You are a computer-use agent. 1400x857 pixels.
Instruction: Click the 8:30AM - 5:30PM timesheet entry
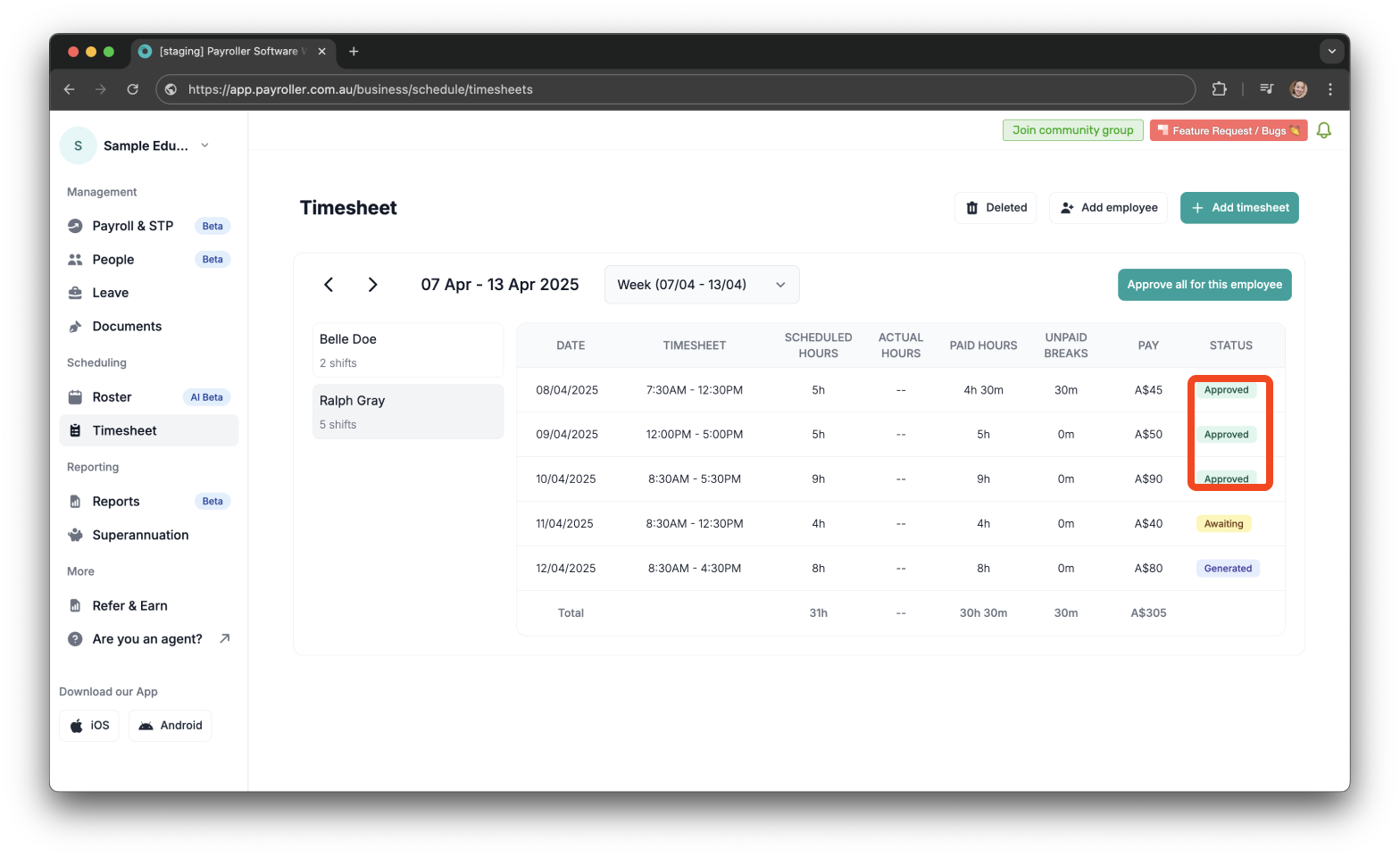click(x=695, y=479)
